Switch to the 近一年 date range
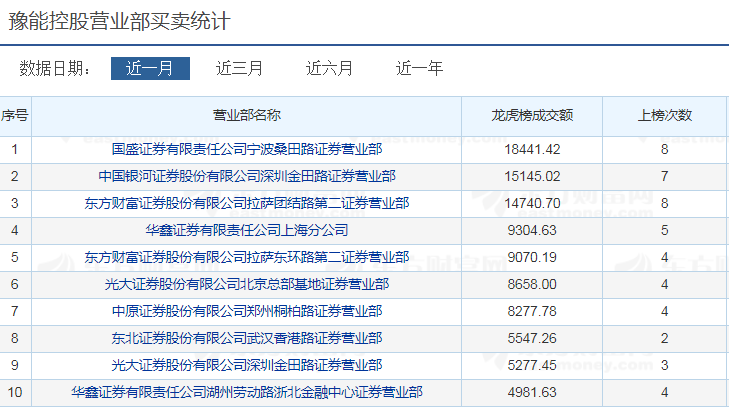Viewport: 729px width, 409px height. 419,68
